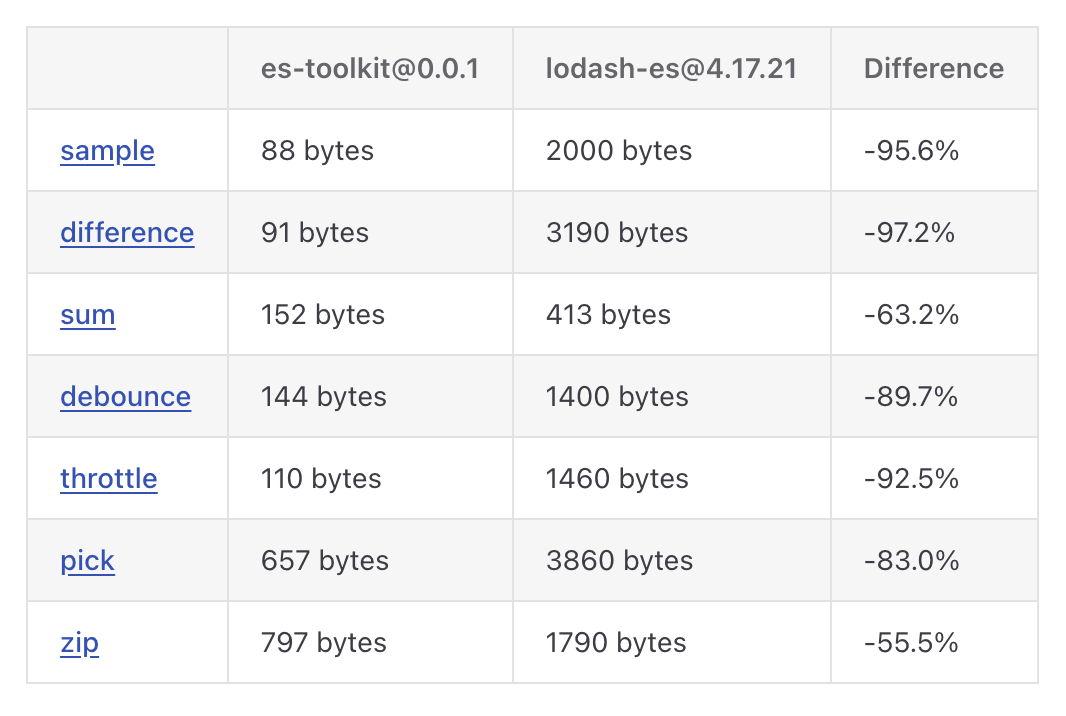The height and width of the screenshot is (716, 1066).
Task: Click the -55.5% value
Action: 910,643
